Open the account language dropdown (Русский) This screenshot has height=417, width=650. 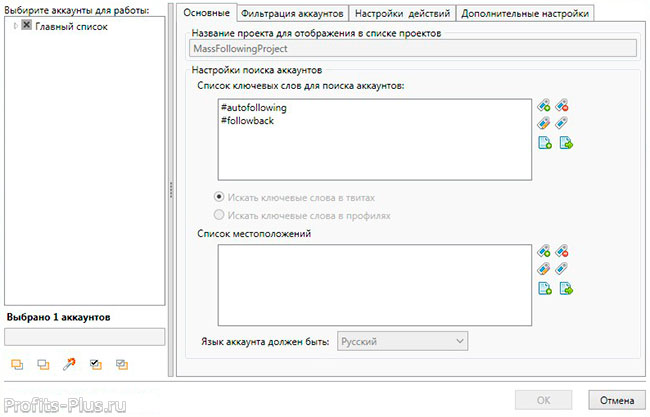tap(403, 341)
